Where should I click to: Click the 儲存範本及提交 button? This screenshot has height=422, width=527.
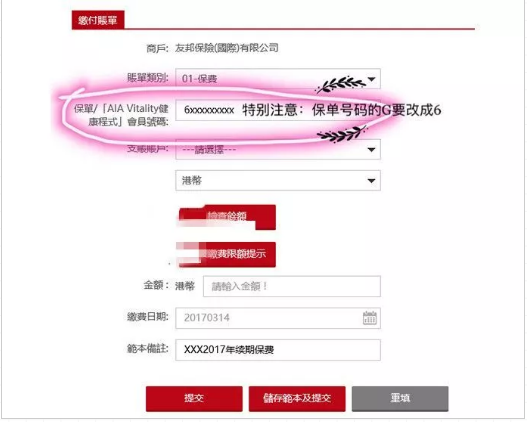297,398
